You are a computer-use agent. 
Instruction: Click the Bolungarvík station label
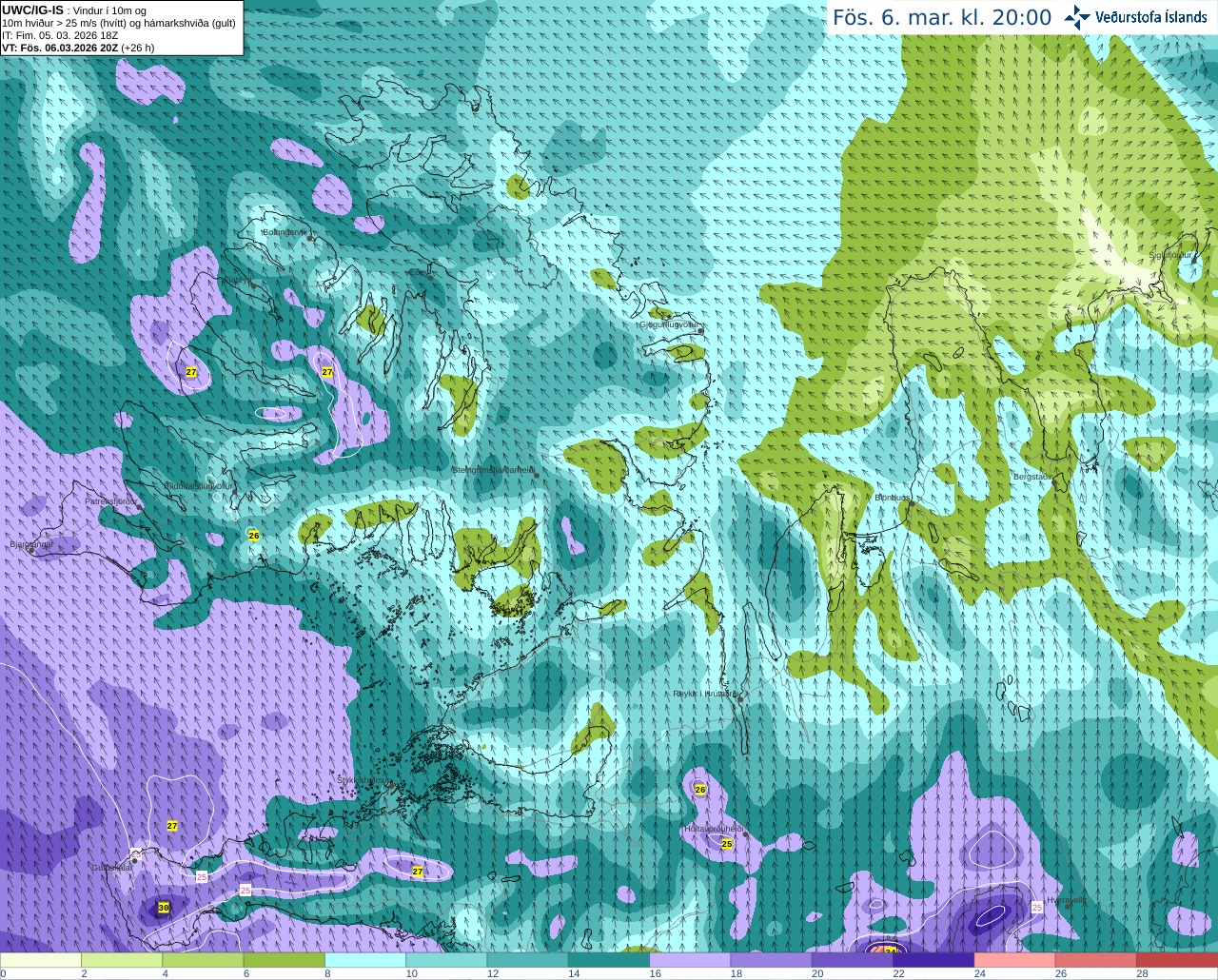point(284,231)
